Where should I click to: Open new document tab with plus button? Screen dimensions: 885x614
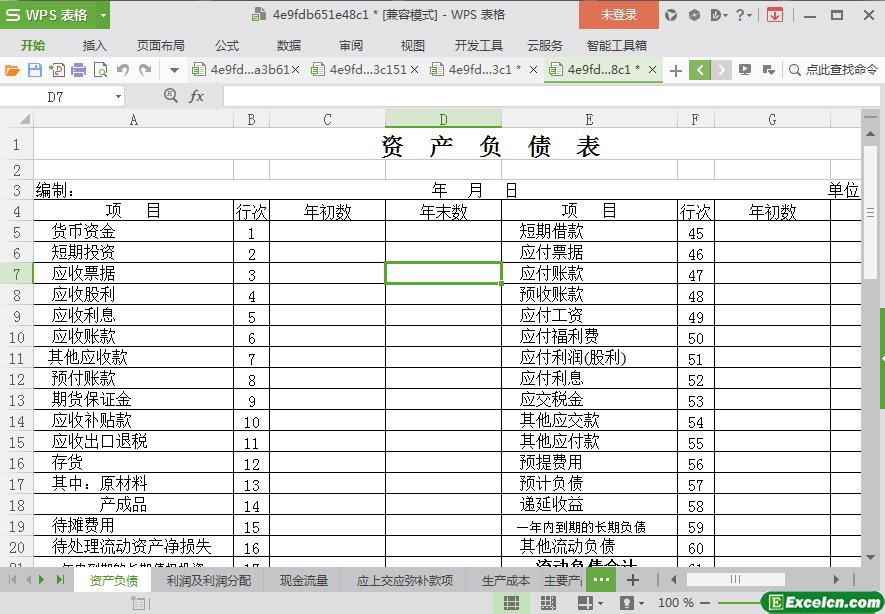[676, 70]
